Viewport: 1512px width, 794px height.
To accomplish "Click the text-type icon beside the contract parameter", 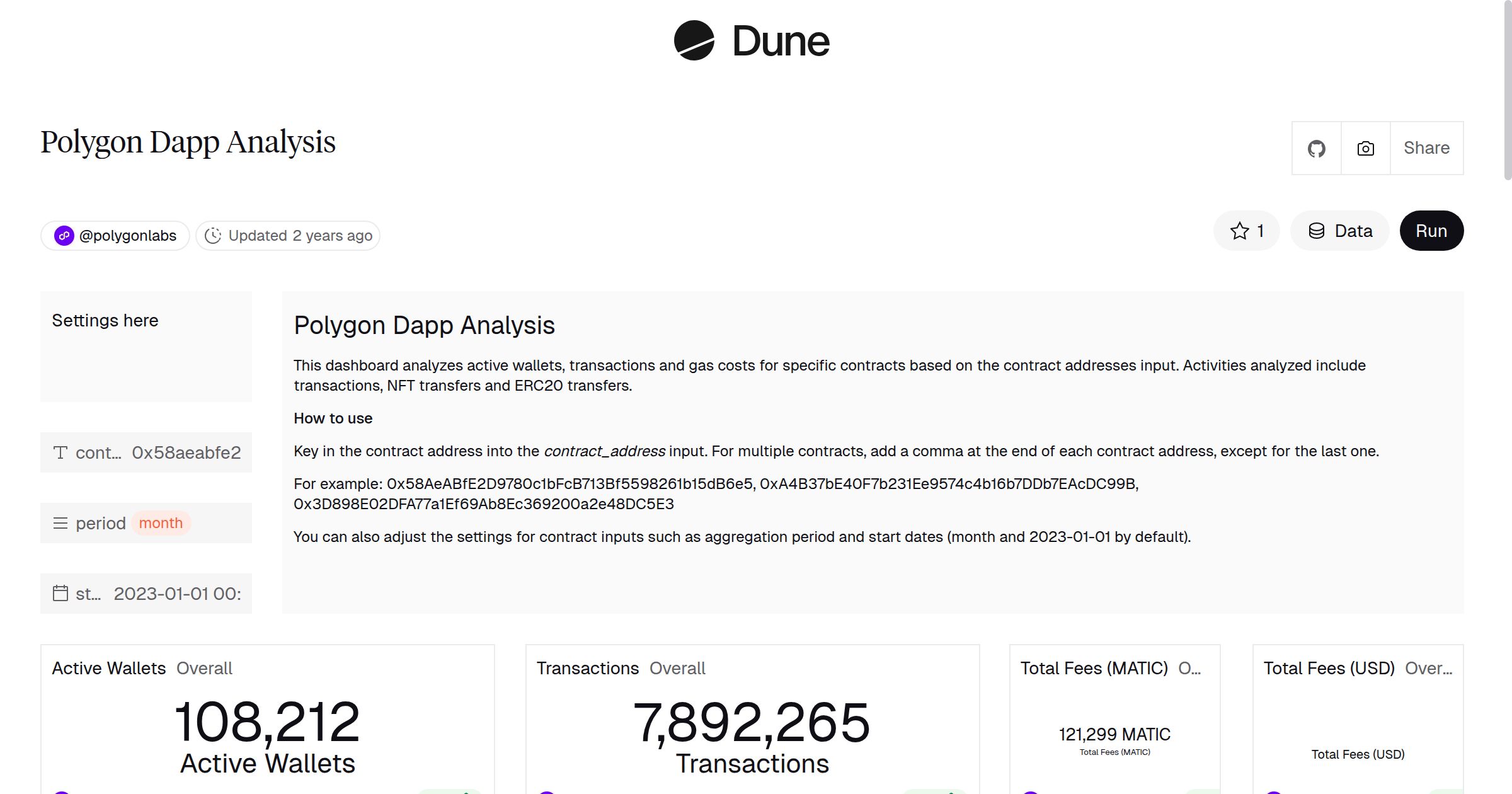I will 60,452.
